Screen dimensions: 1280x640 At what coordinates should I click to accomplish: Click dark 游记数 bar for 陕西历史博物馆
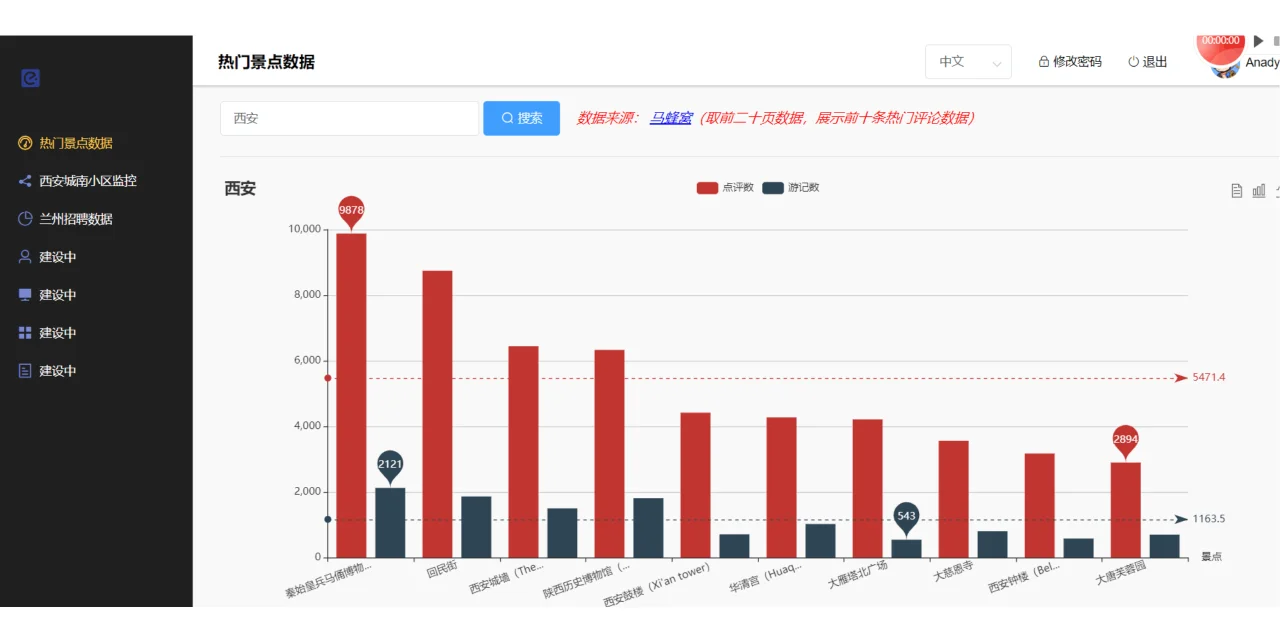coord(648,528)
